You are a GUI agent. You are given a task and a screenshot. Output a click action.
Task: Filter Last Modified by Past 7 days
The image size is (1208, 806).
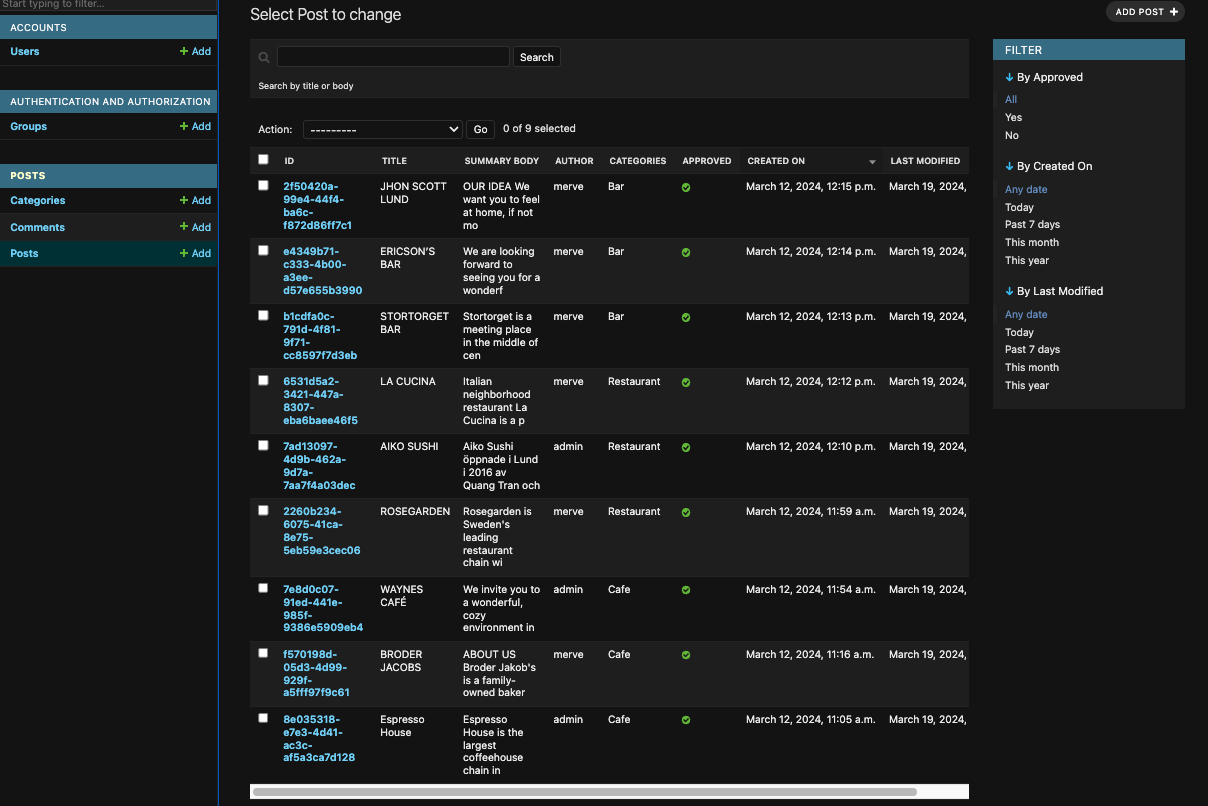(1032, 349)
